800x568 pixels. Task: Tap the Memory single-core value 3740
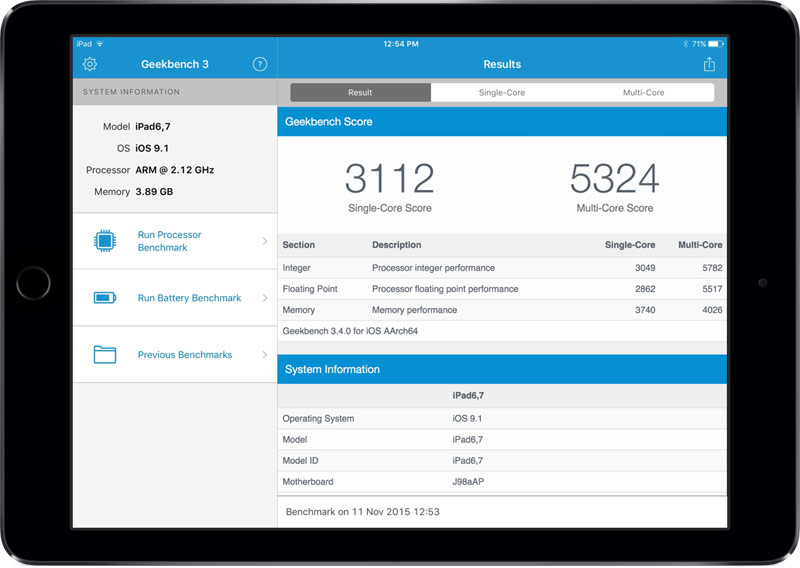(x=645, y=310)
